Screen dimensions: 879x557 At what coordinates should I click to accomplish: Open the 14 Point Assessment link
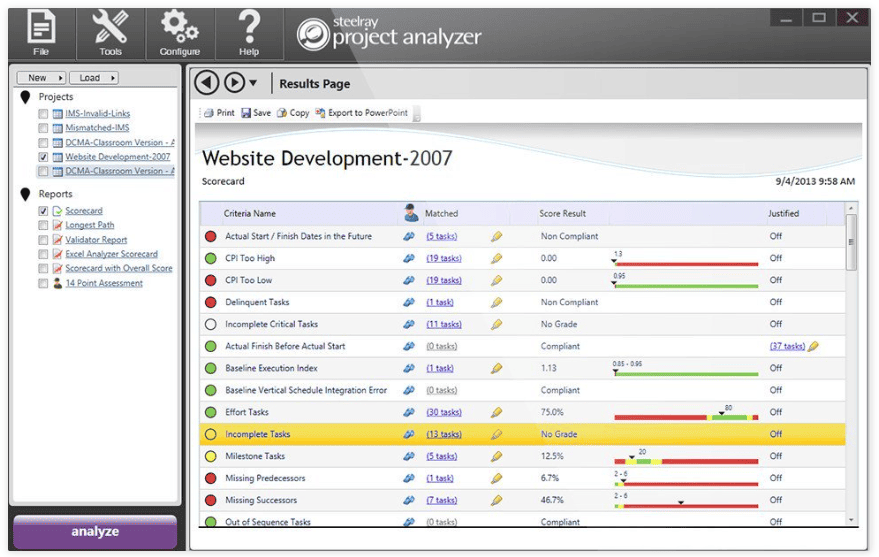[x=104, y=283]
